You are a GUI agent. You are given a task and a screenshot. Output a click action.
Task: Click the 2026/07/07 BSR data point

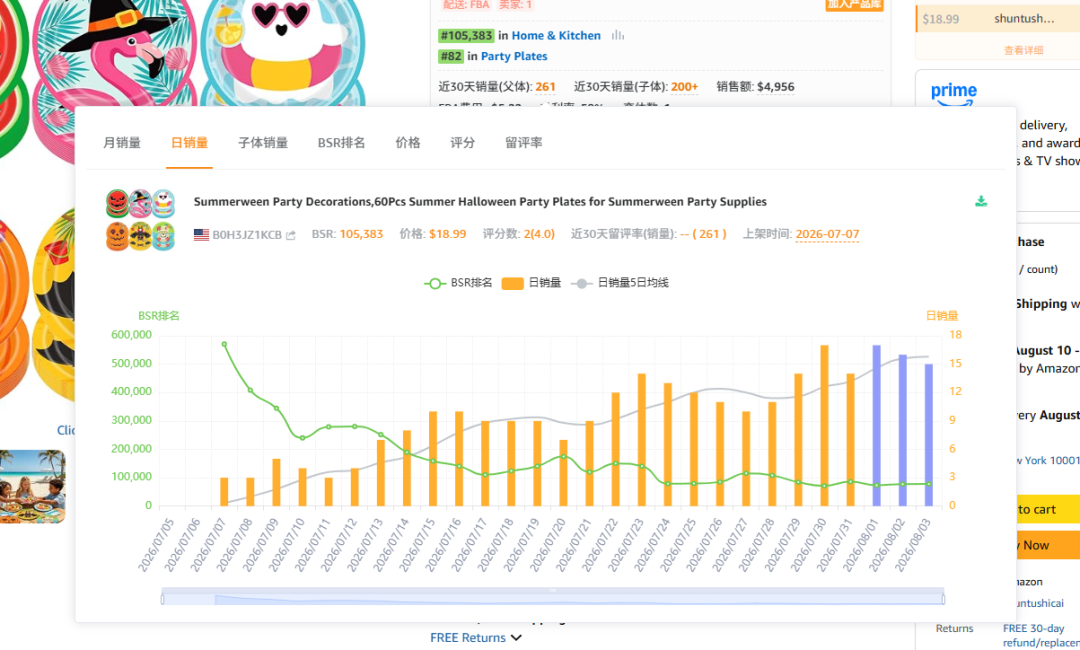(224, 344)
